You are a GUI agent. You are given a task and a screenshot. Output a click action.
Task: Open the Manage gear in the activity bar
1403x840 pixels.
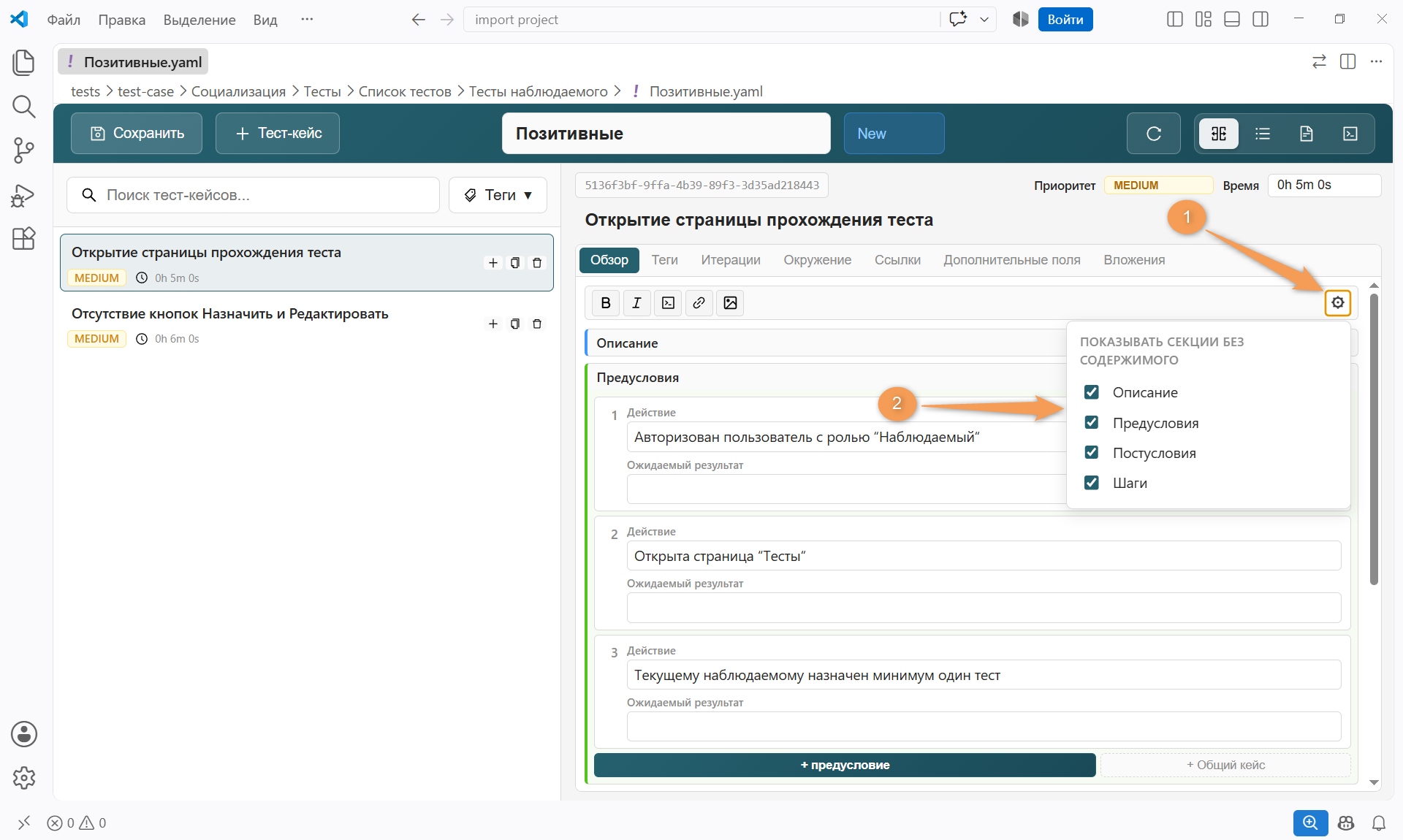[24, 778]
